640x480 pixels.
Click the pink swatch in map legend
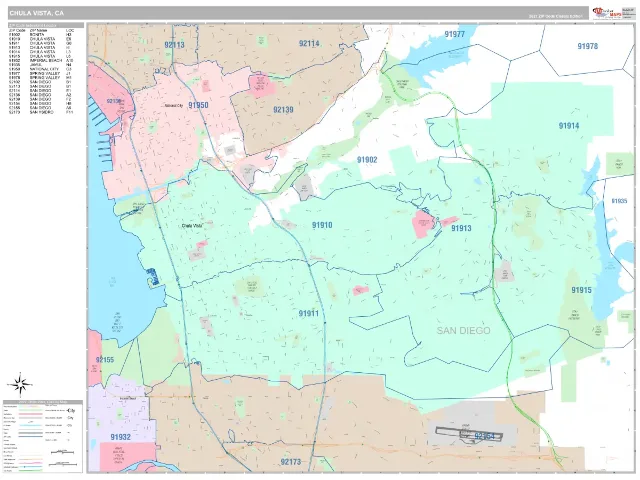31,414
